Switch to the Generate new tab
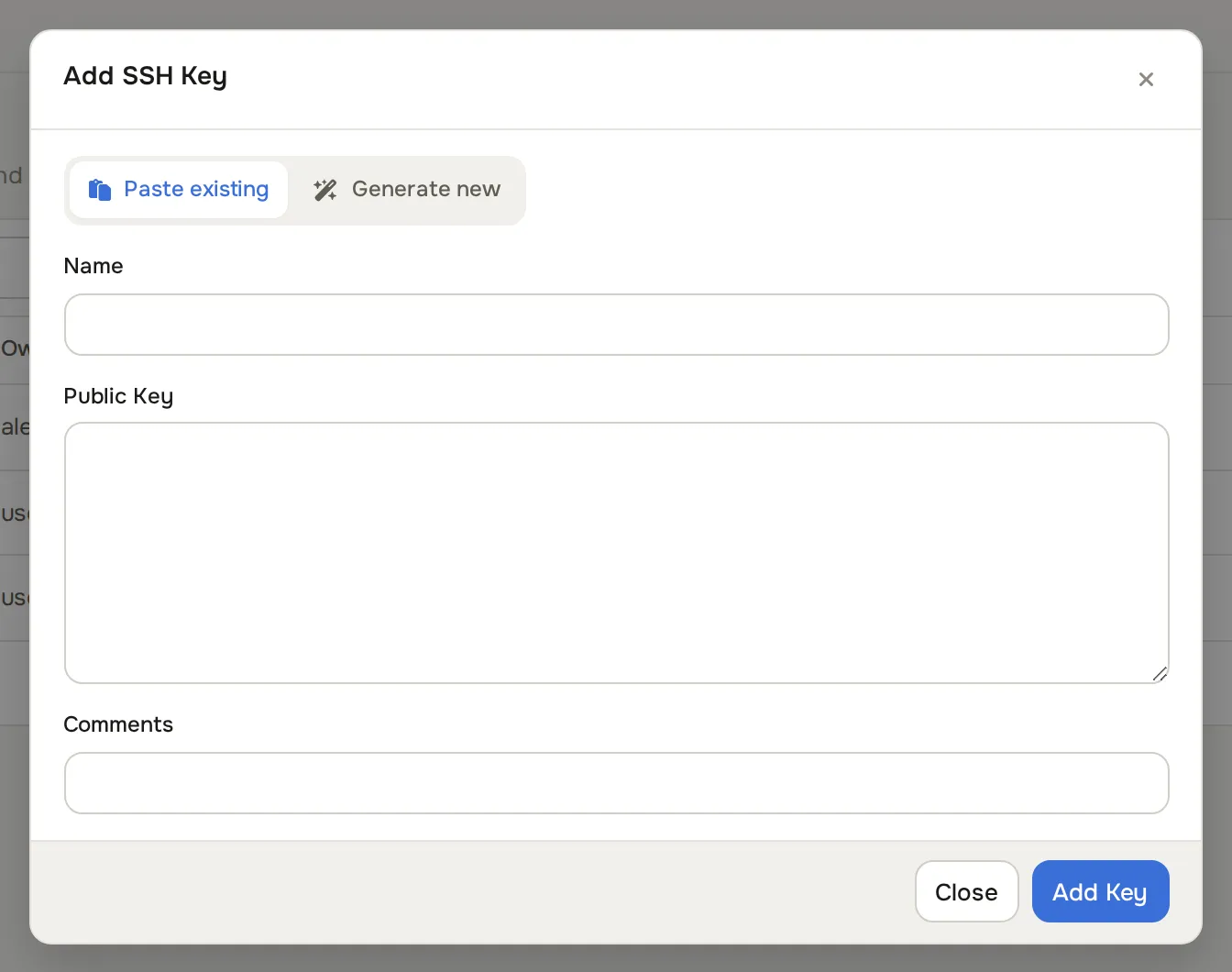This screenshot has width=1232, height=972. [407, 190]
